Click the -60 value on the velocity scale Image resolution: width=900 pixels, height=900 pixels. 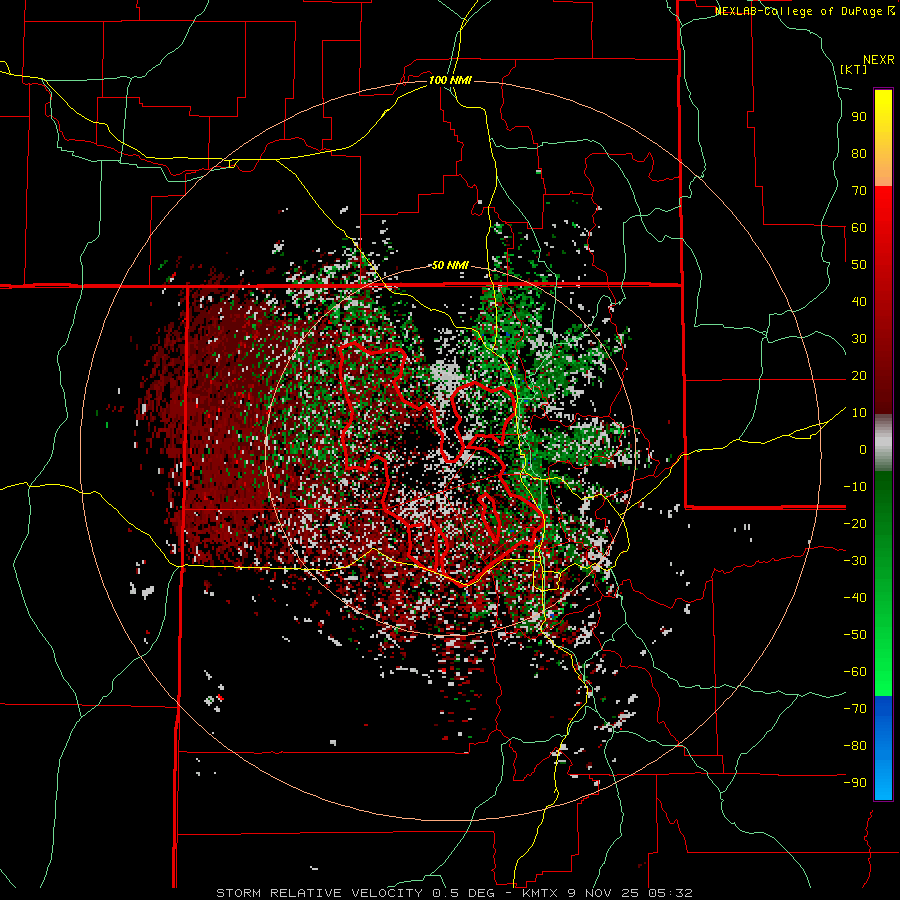855,672
